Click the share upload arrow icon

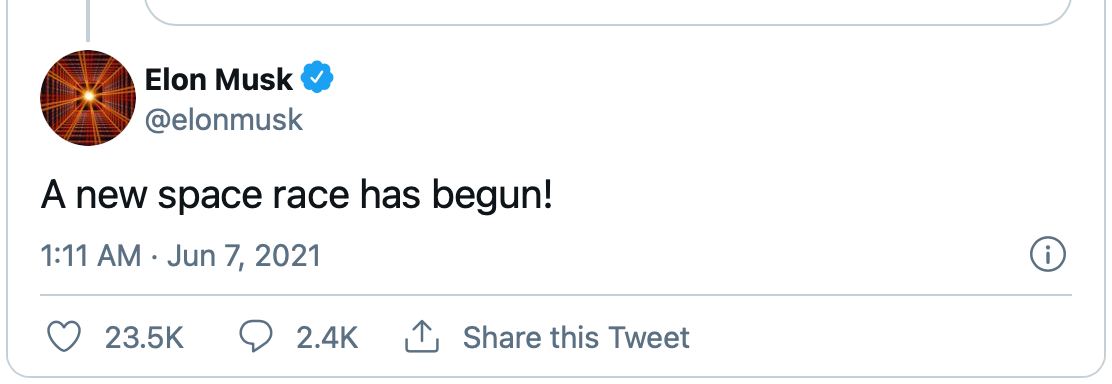(x=422, y=336)
